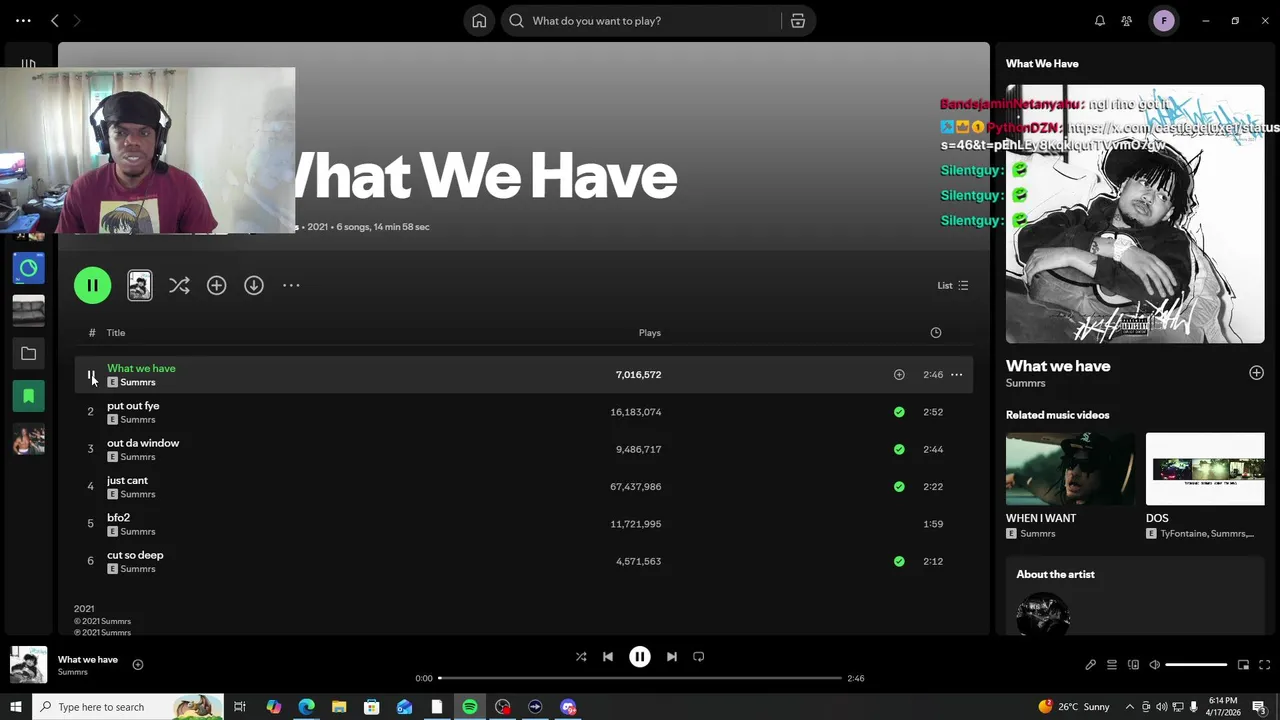The height and width of the screenshot is (720, 1280).
Task: Open the 'WHEN I WANT' music video thumbnail
Action: coord(1070,469)
